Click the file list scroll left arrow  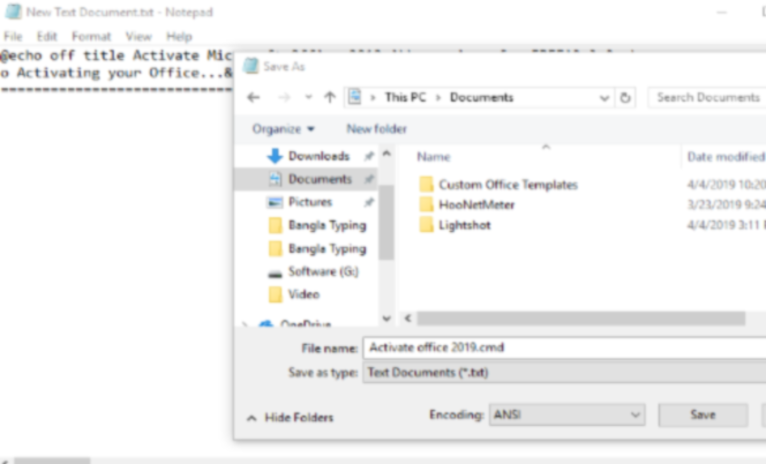407,319
